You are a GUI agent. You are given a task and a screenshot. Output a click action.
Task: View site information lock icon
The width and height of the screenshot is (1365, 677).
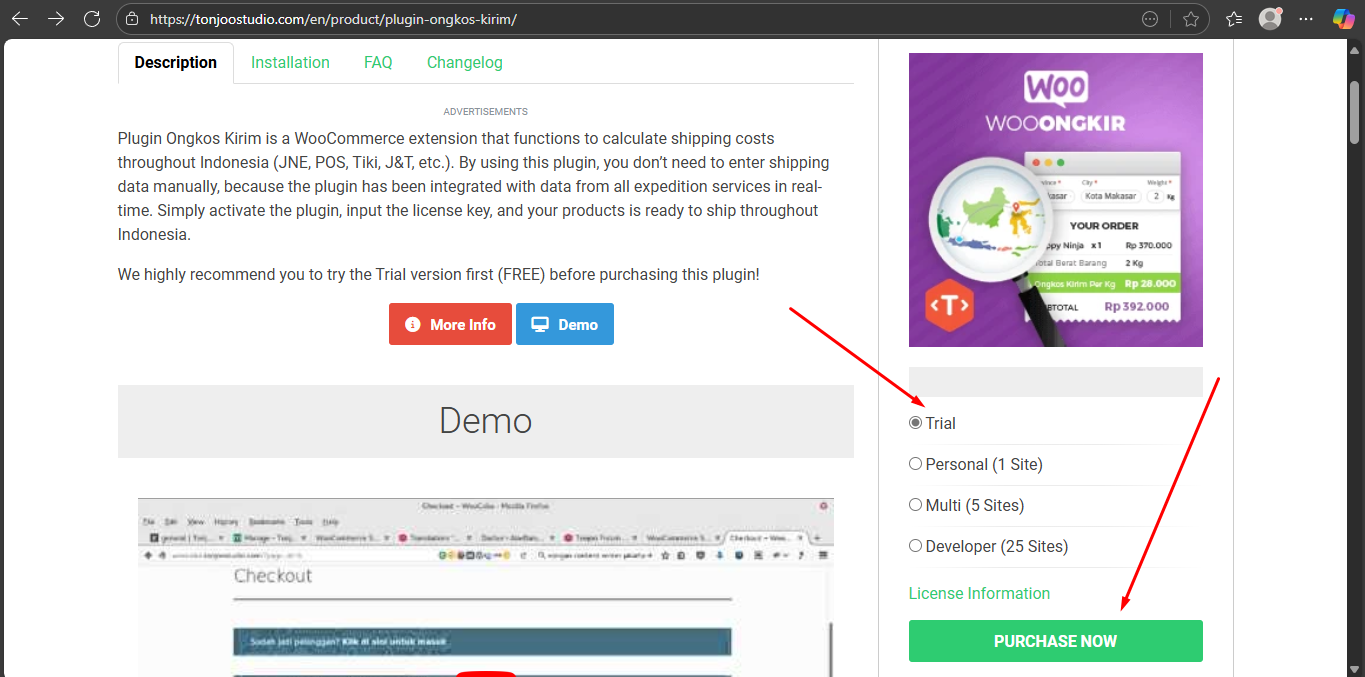(x=132, y=19)
